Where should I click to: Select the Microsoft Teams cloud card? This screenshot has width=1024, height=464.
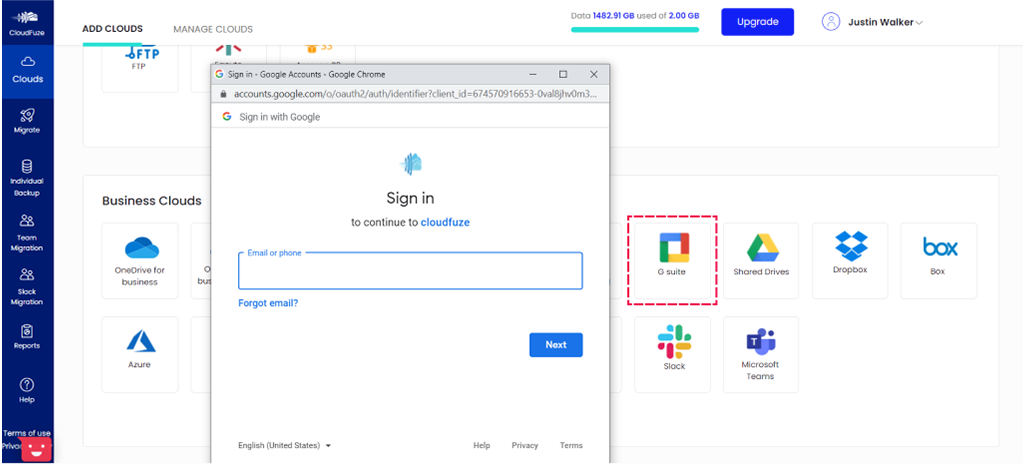tap(761, 354)
